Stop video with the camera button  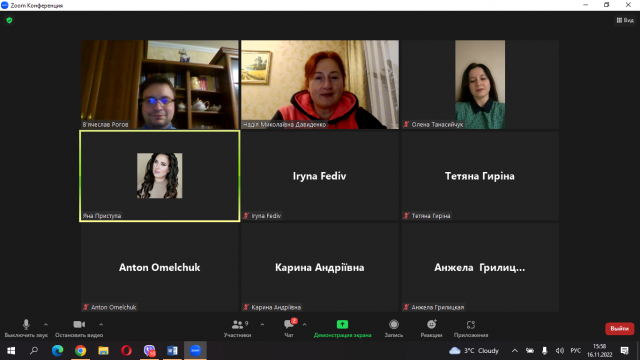coord(79,328)
